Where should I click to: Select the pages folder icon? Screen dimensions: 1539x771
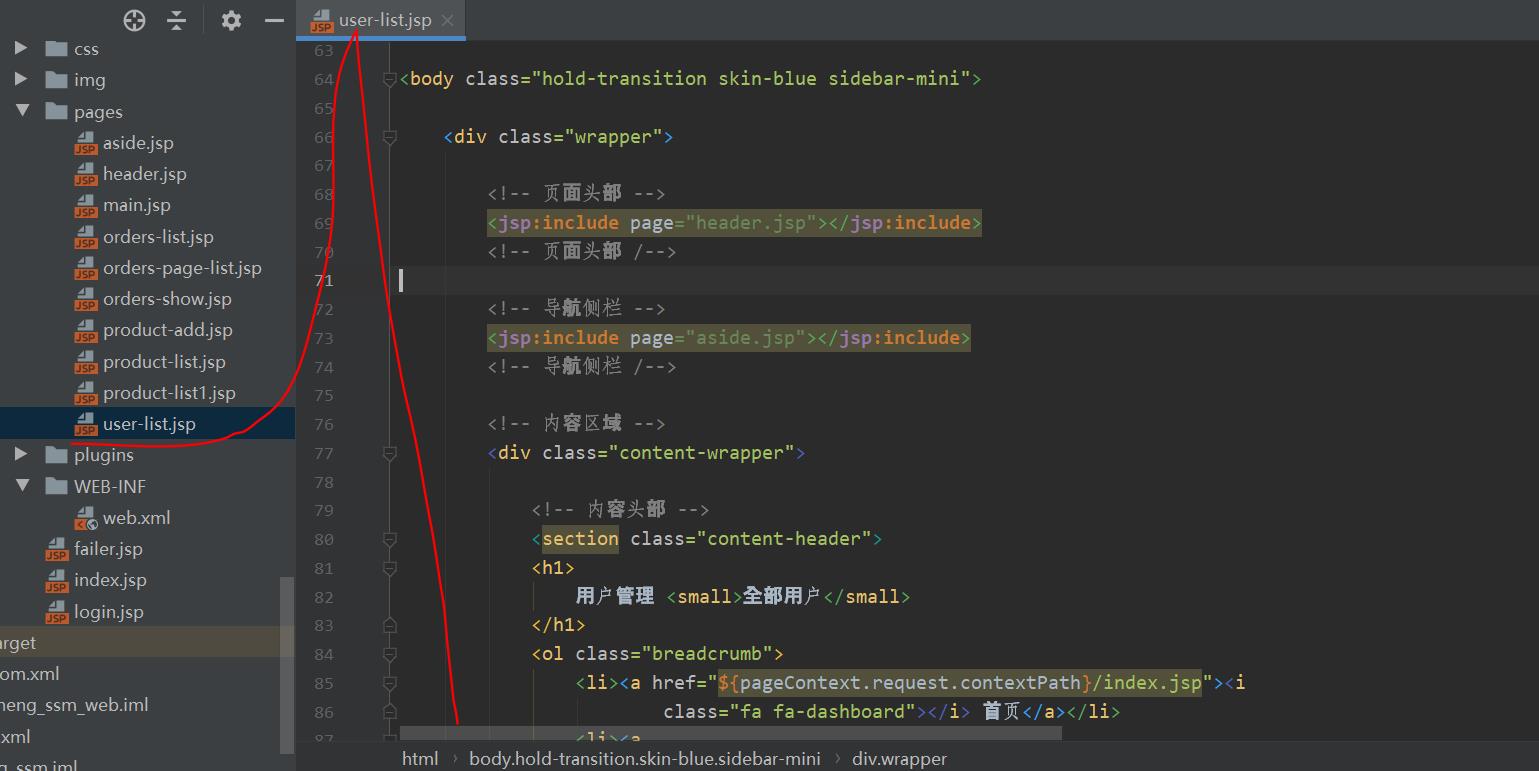tap(56, 111)
